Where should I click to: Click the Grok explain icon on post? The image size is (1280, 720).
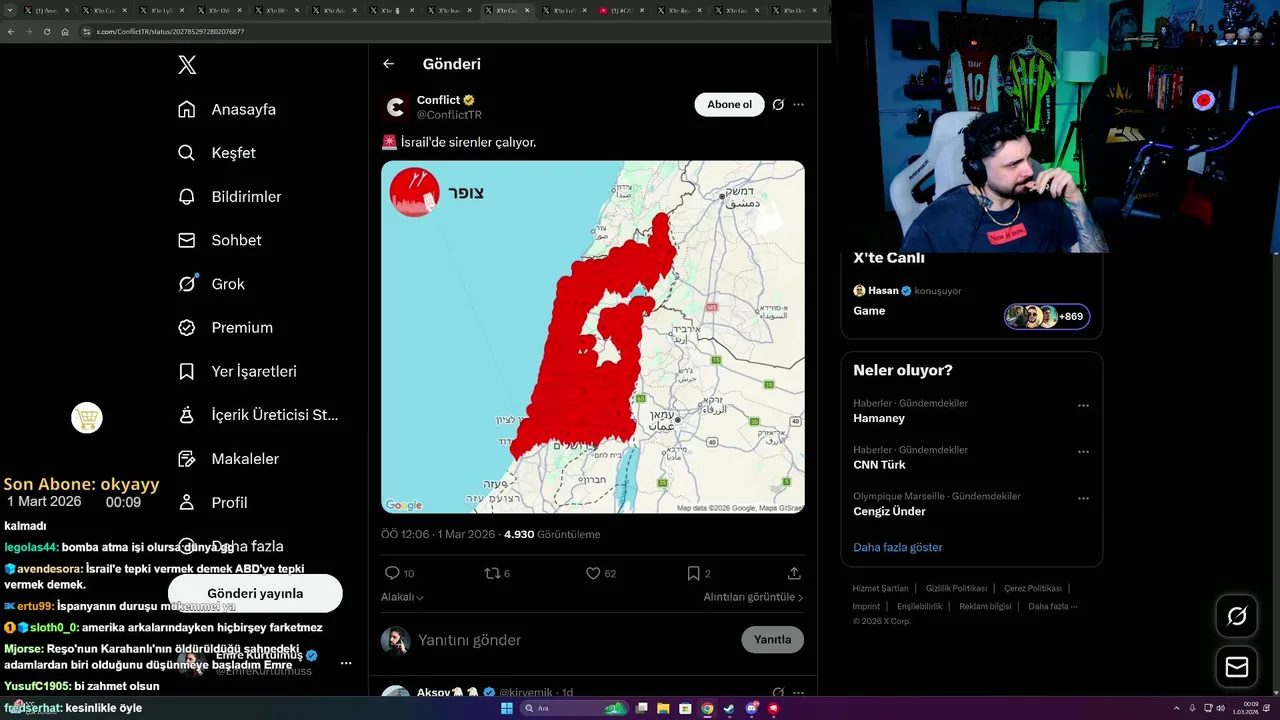pos(778,104)
